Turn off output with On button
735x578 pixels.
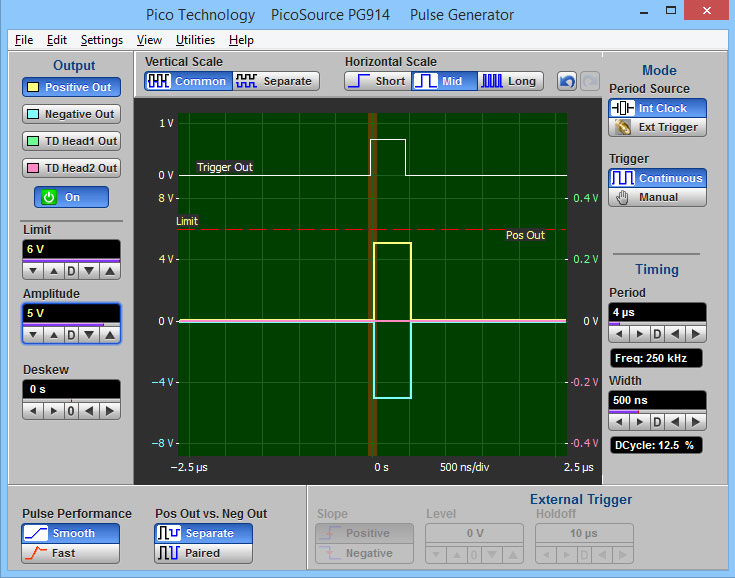tap(71, 197)
